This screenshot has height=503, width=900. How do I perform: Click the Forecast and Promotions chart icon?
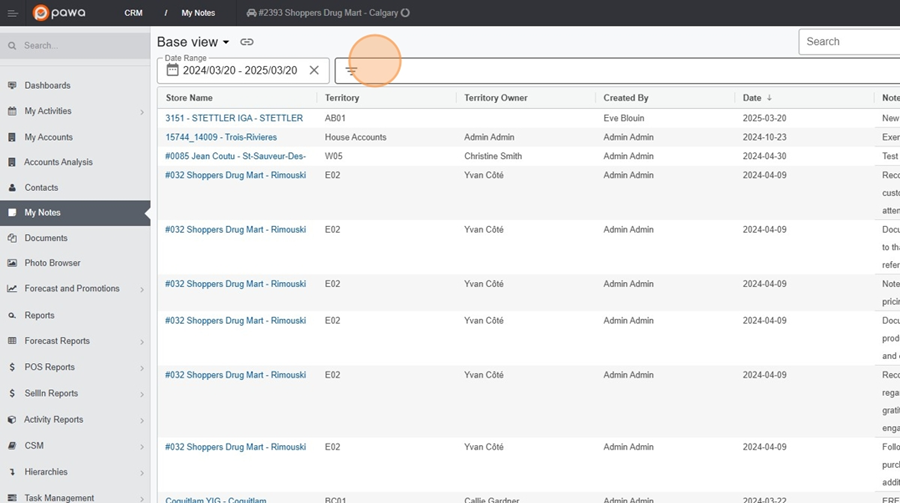tap(12, 289)
